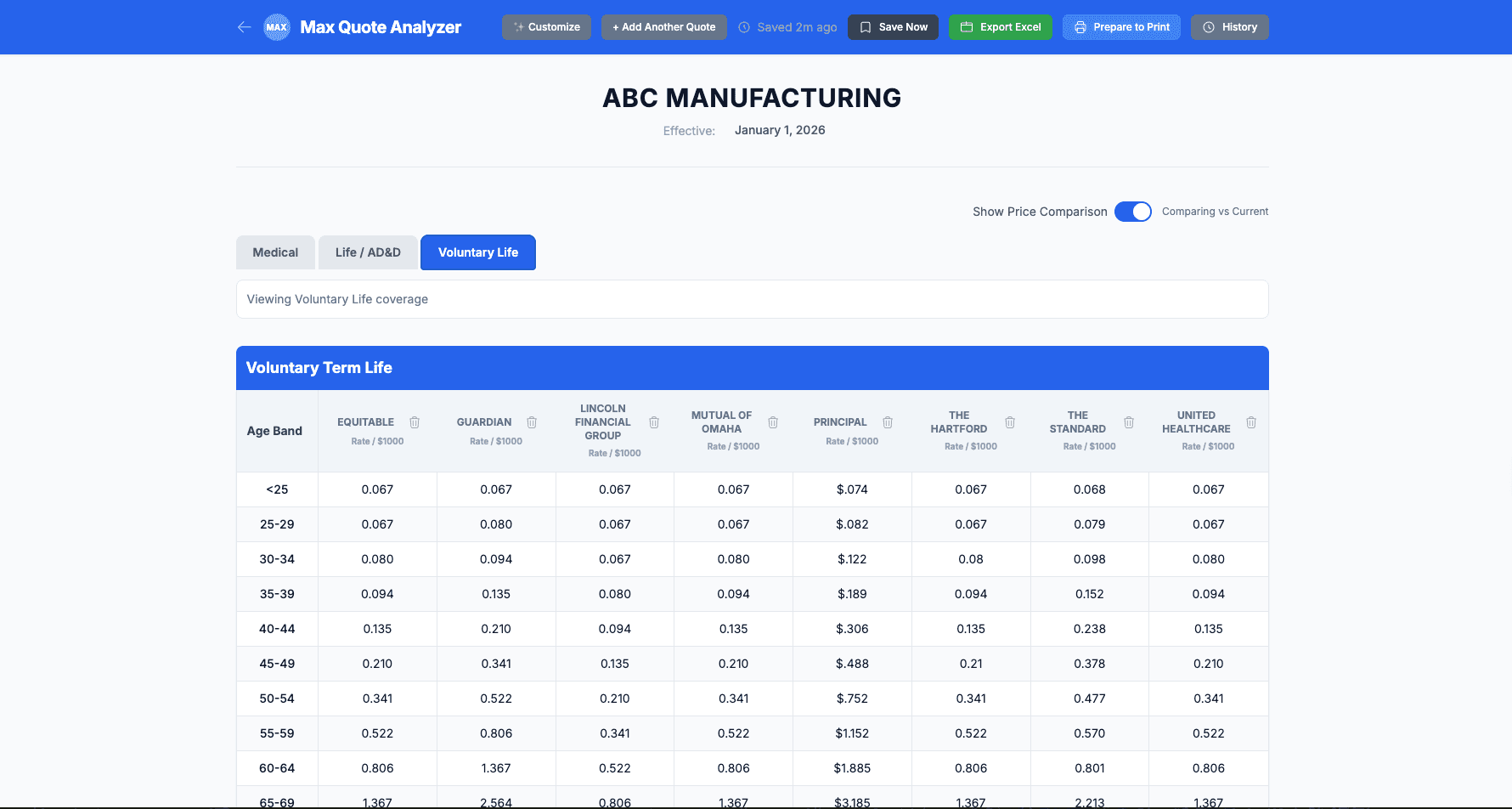Select the Voluntary Life tab
Image resolution: width=1512 pixels, height=809 pixels.
pos(477,252)
